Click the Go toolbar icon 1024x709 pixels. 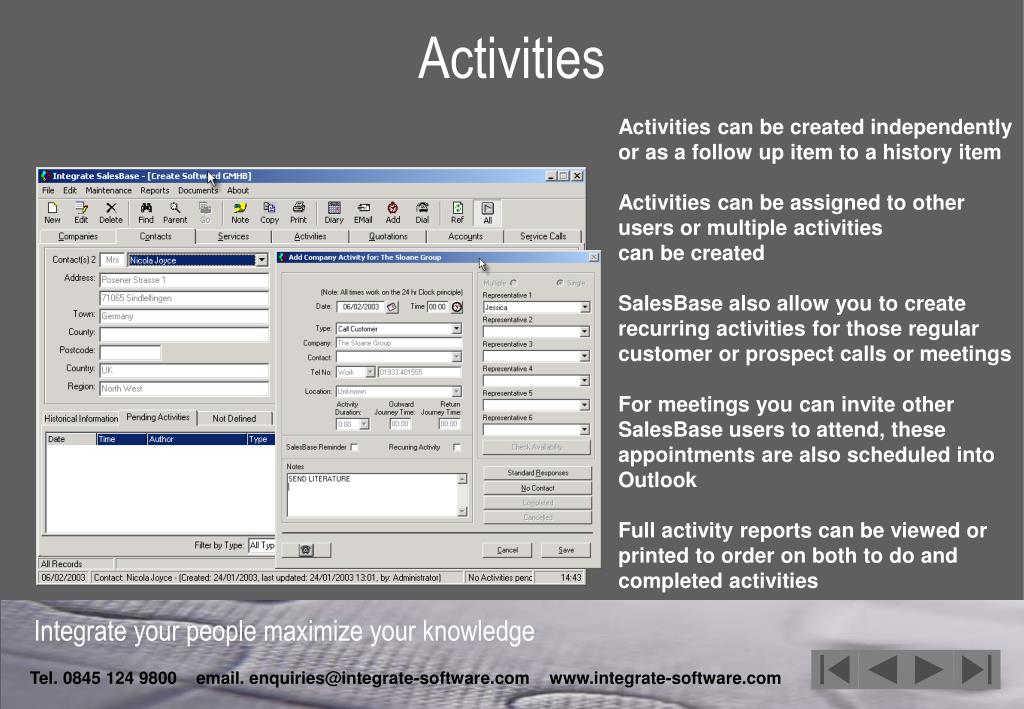(205, 212)
